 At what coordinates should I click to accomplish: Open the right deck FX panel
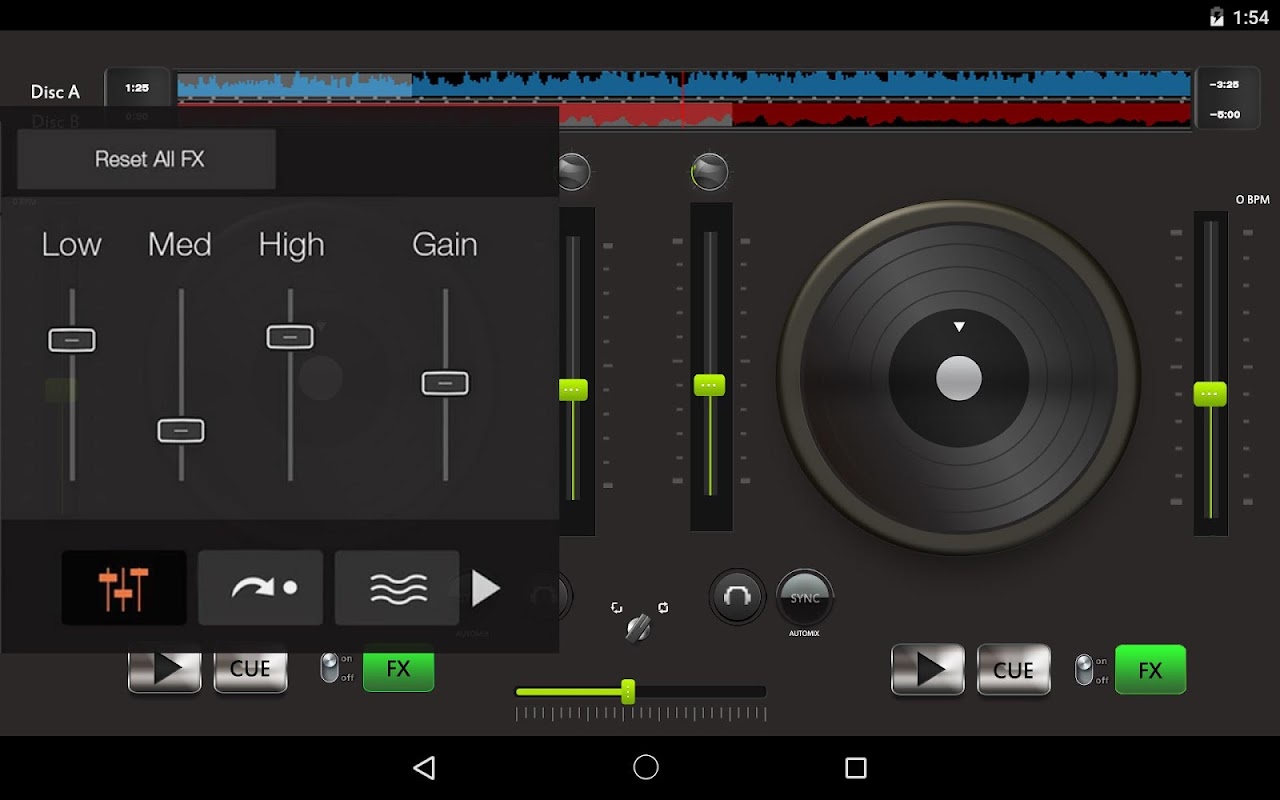click(1151, 669)
